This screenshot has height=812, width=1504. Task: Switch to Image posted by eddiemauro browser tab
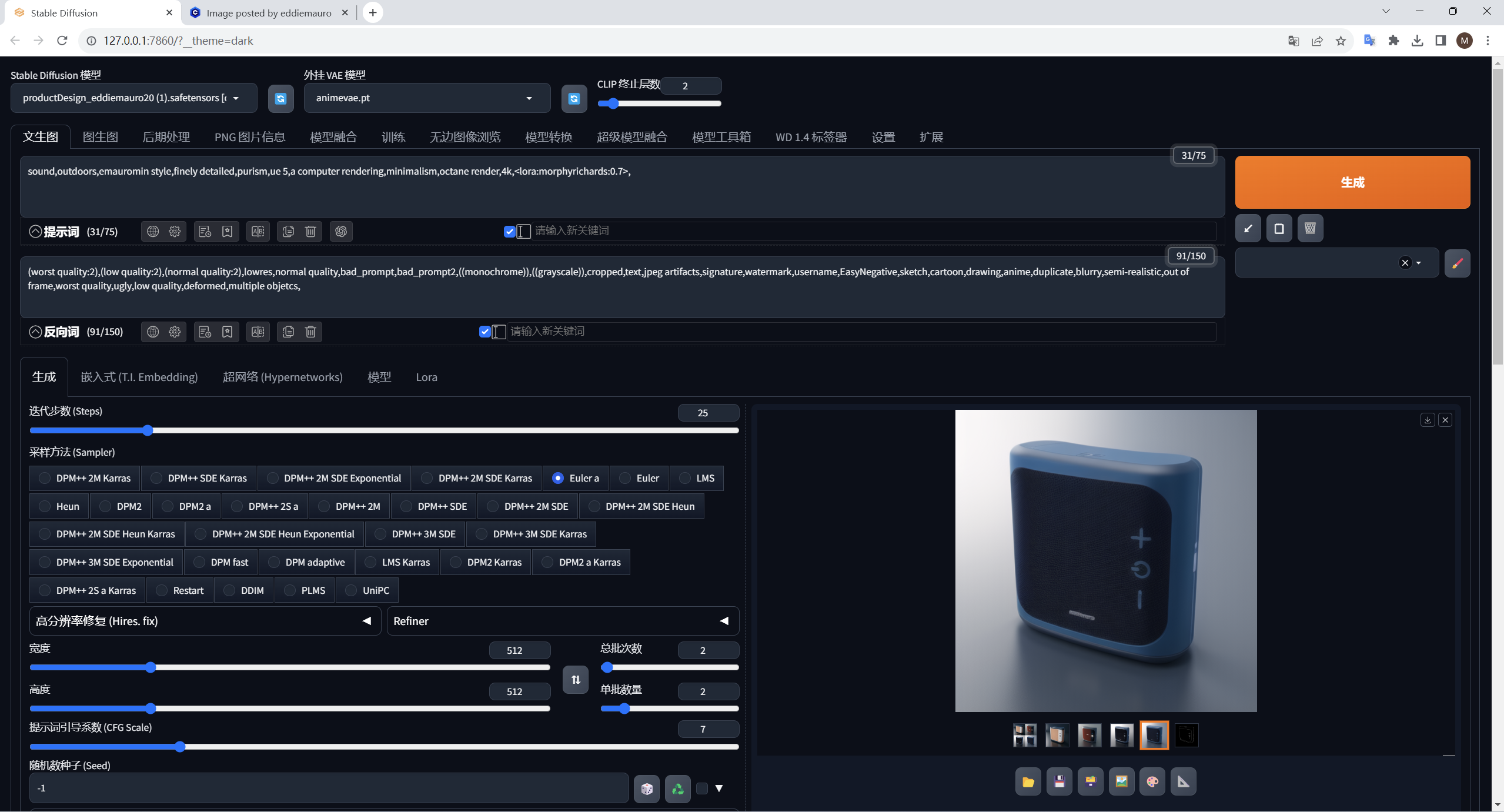[x=269, y=12]
